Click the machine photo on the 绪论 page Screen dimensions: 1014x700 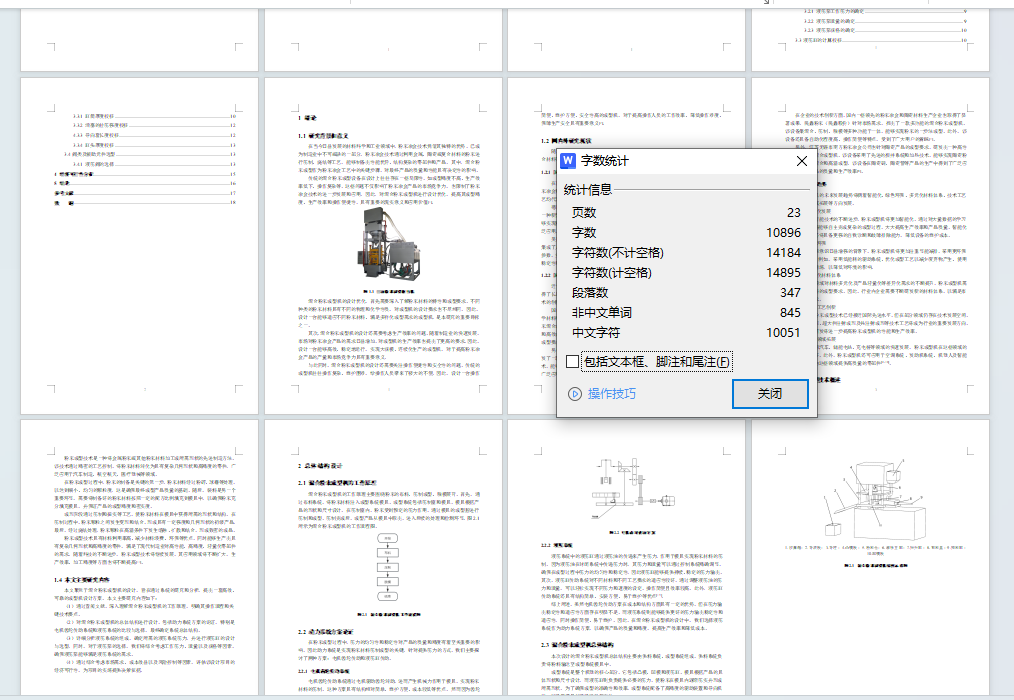pyautogui.click(x=390, y=246)
